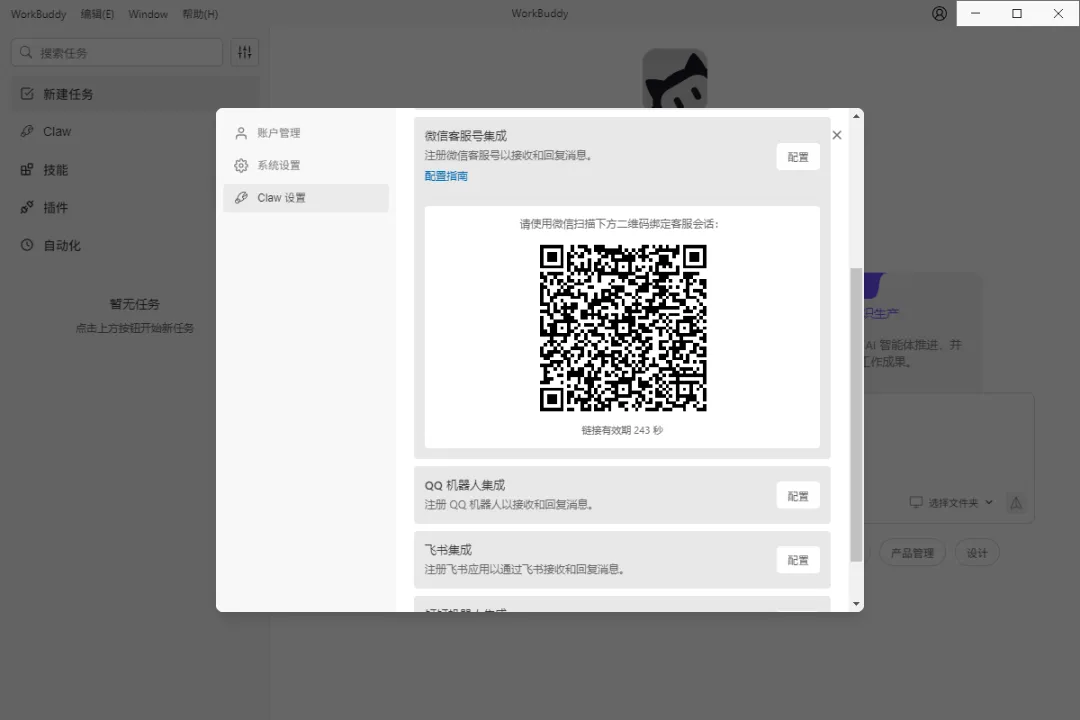Open the 帮助(H) menu
Screen dimensions: 1080x720
[x=200, y=14]
